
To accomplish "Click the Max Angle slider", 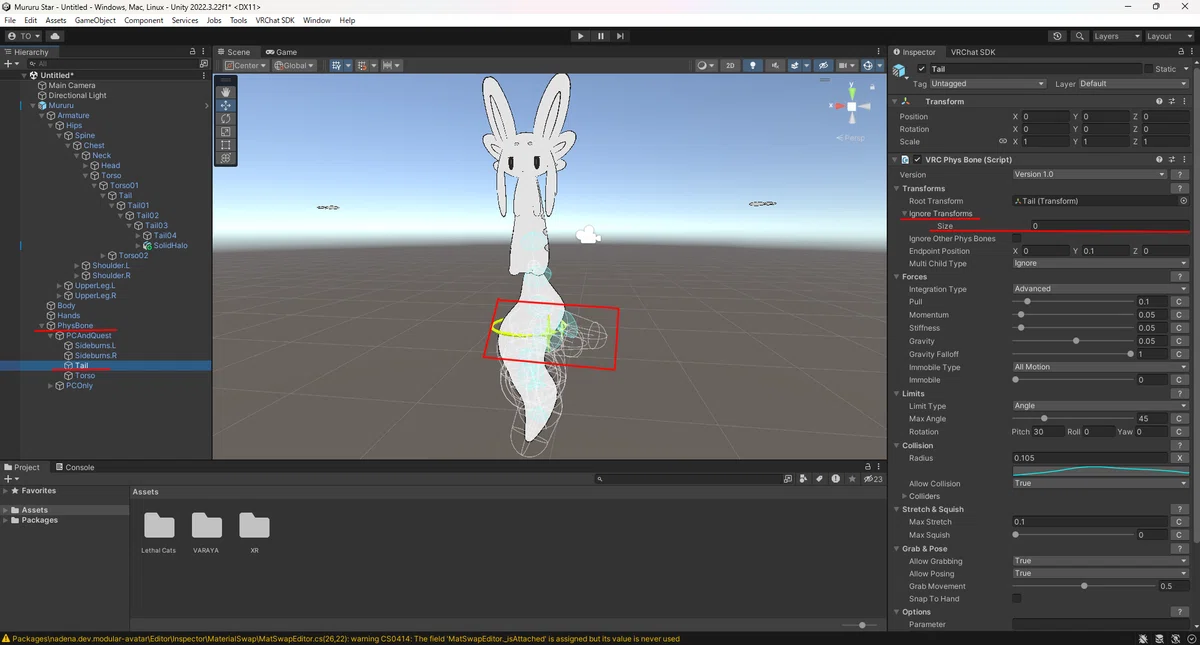I will click(x=1073, y=419).
